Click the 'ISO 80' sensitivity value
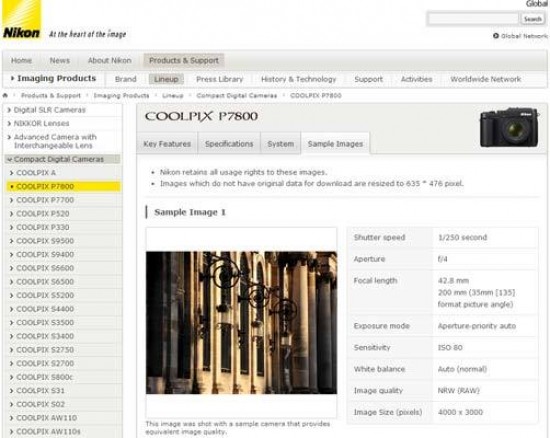 pyautogui.click(x=450, y=348)
